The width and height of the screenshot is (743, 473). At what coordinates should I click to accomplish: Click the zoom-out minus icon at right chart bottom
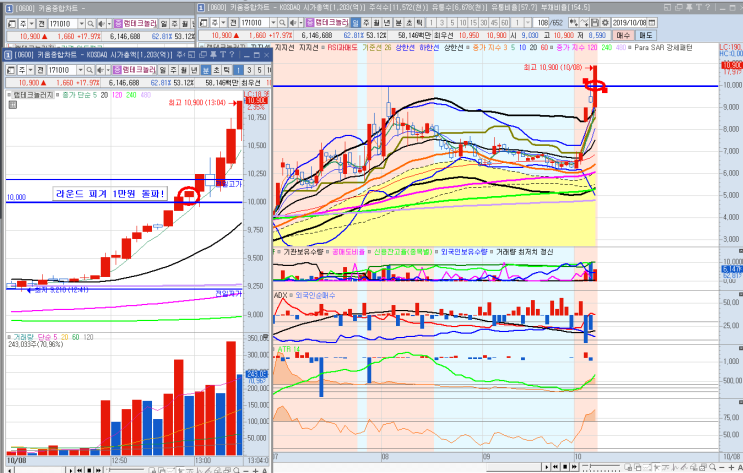click(x=721, y=467)
